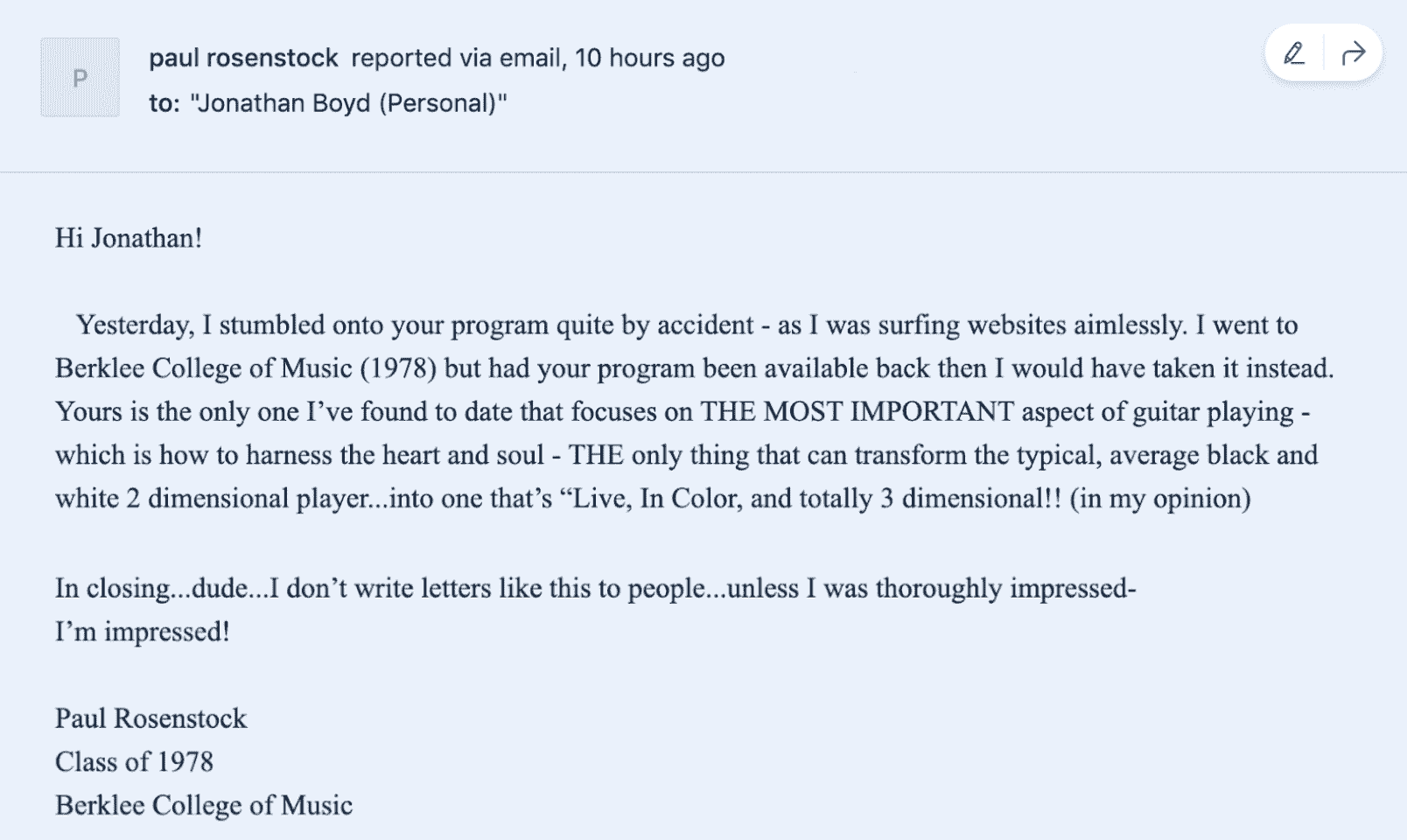The image size is (1407, 840).
Task: Click the final 'Berklee College of Music' signature line
Action: (203, 805)
